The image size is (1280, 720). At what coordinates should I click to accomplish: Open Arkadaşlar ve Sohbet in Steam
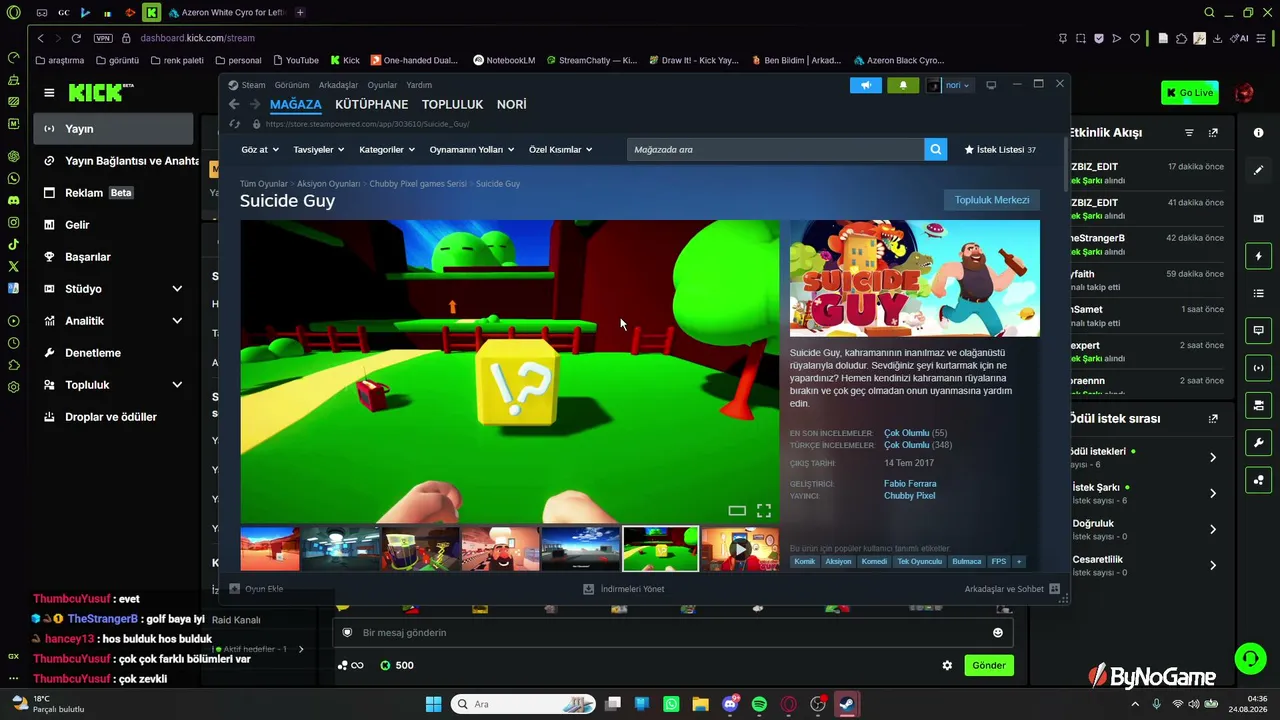click(x=1012, y=589)
